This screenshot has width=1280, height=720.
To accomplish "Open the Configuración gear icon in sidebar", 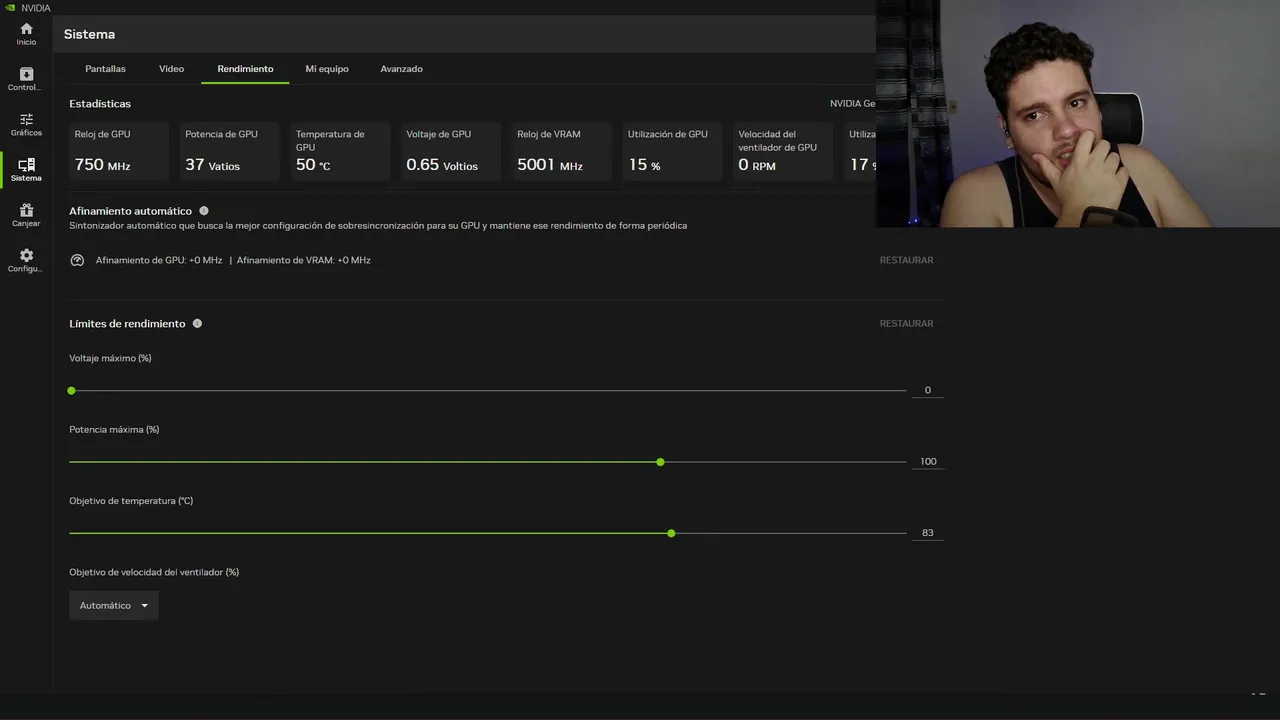I will (x=26, y=255).
